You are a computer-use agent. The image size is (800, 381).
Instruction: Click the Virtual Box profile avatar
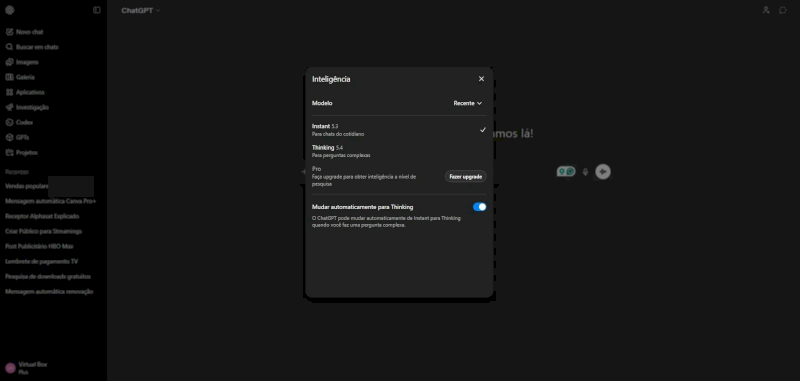(10, 368)
